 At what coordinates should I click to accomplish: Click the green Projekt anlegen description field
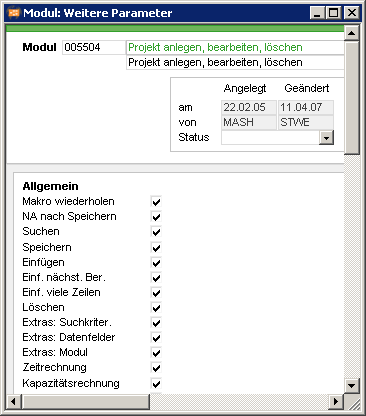[x=235, y=47]
